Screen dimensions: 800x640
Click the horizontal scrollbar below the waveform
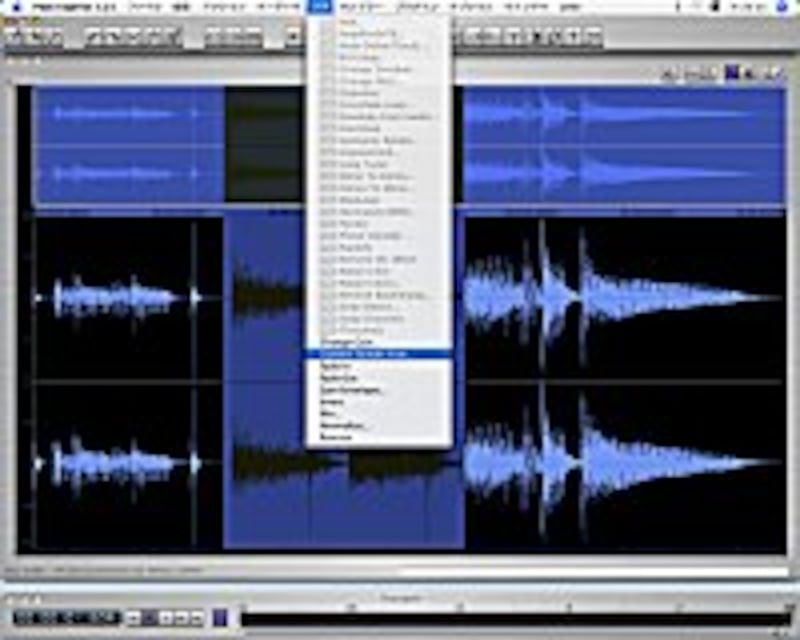pos(594,571)
